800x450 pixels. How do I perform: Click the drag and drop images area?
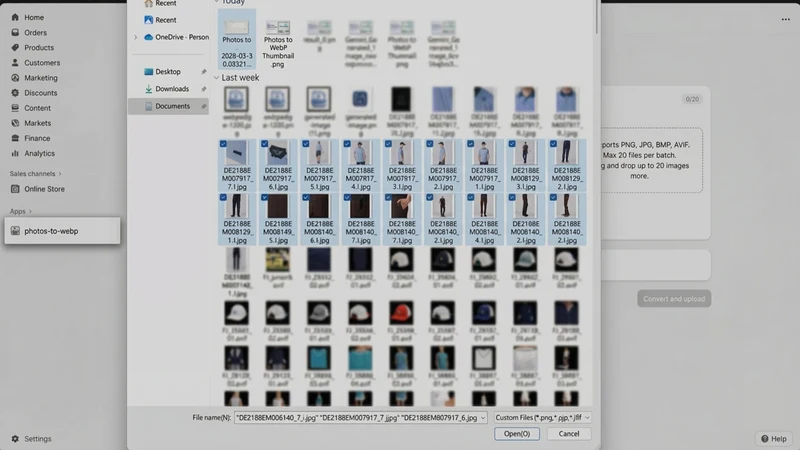(x=651, y=160)
